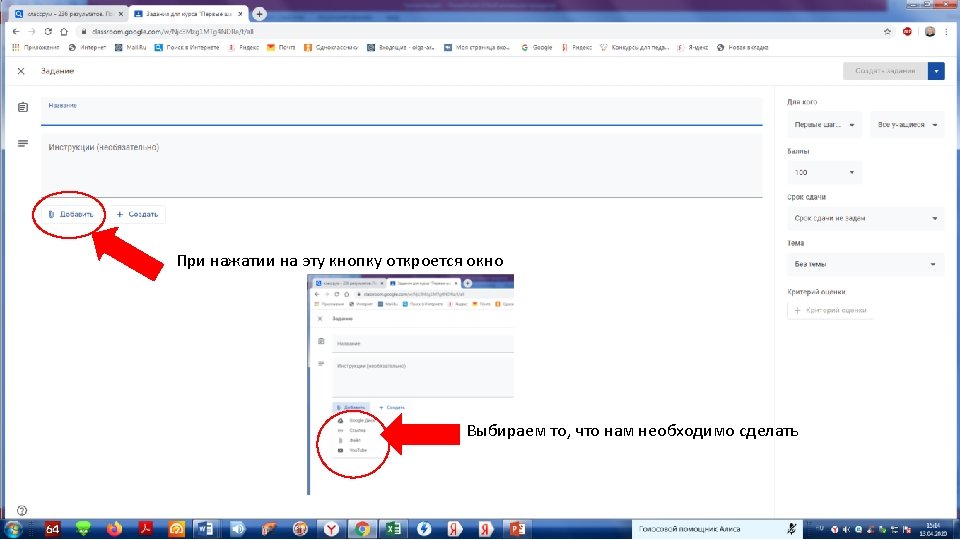Open the Одноклассники bookmark

331,47
